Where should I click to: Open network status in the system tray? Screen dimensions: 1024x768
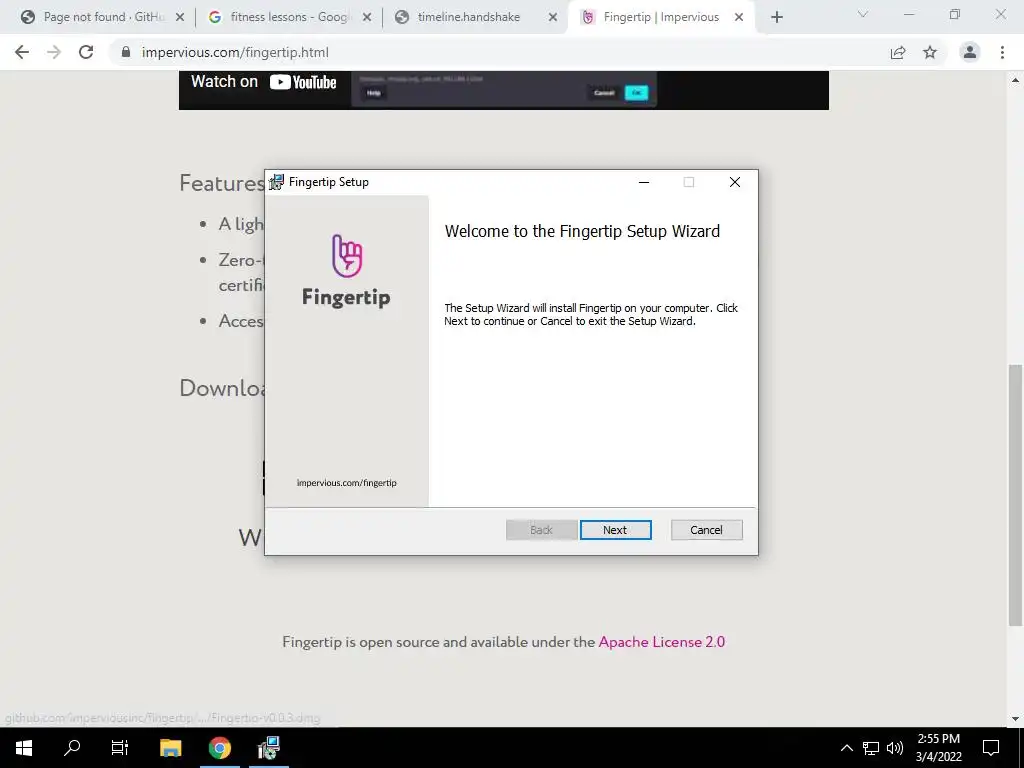pos(871,748)
